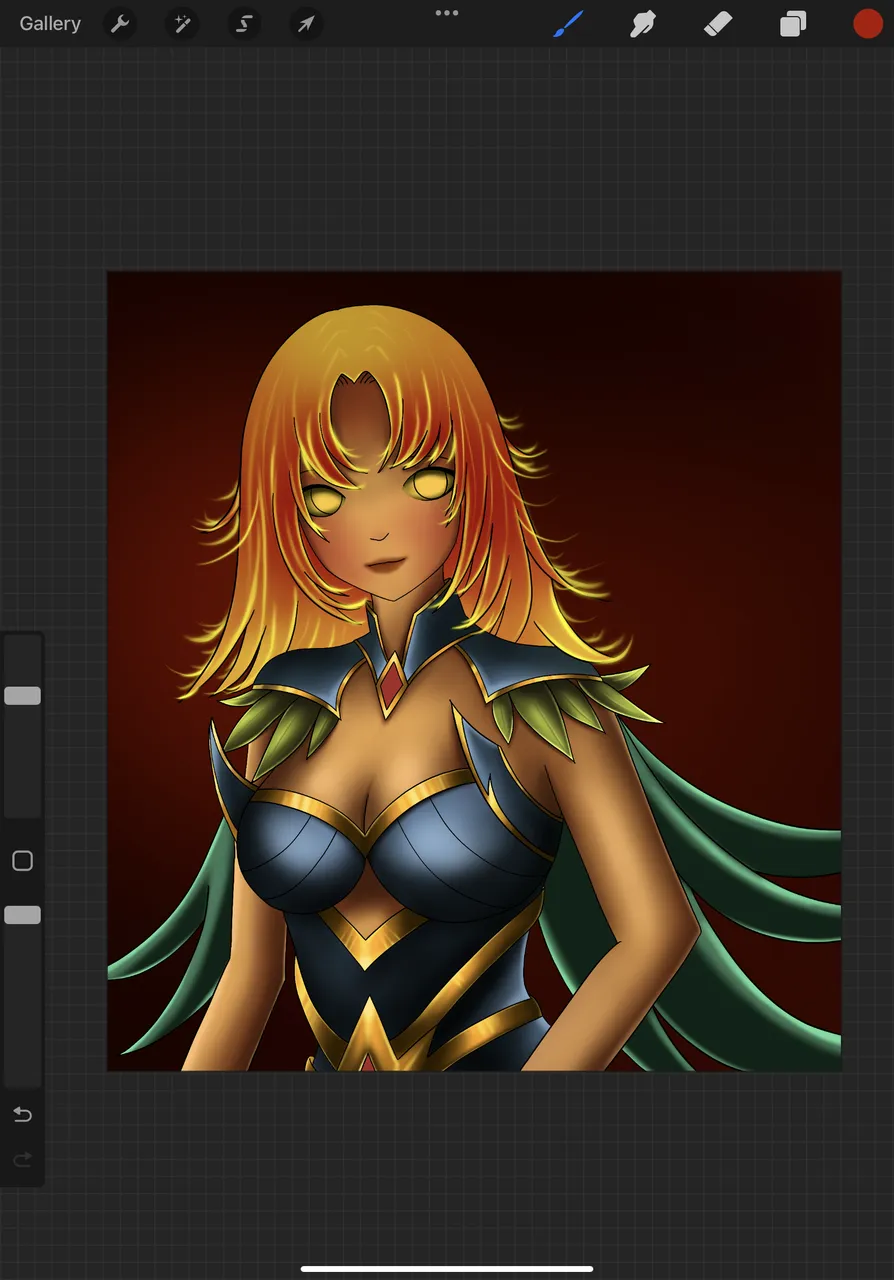Tap the square modify button in sidebar
894x1280 pixels.
coord(22,861)
